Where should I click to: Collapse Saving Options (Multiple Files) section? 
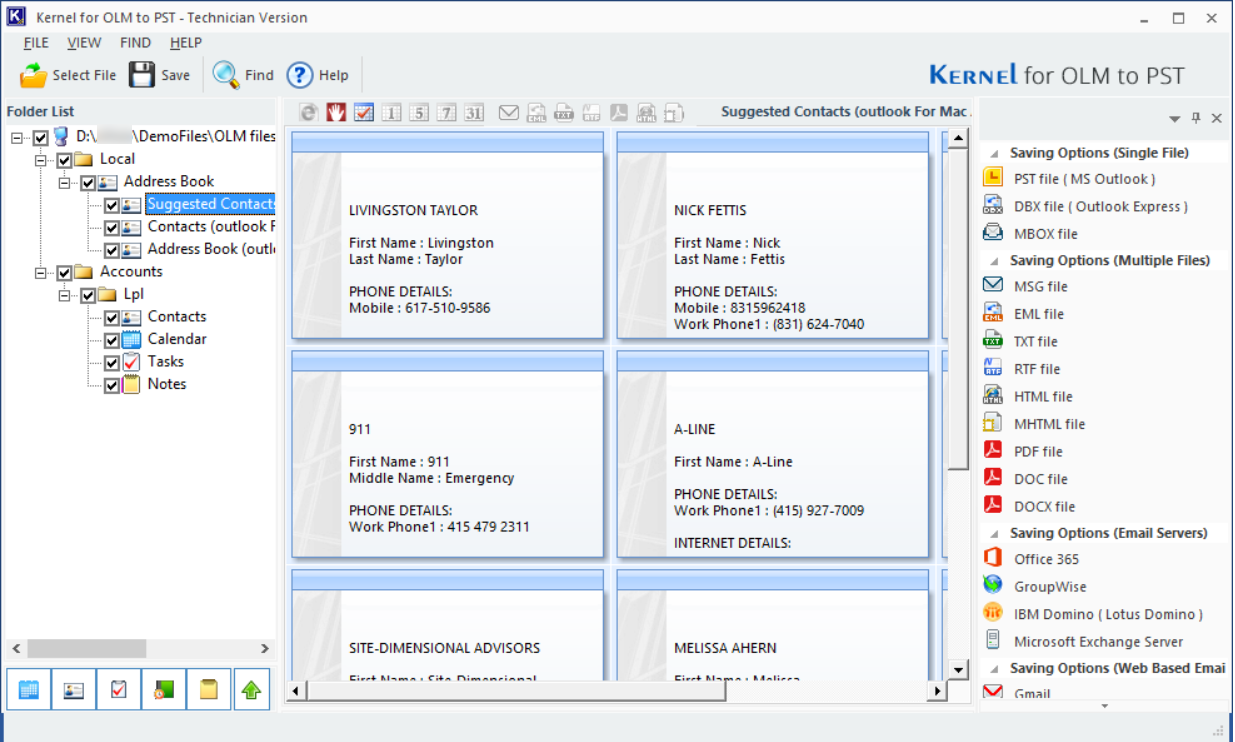pyautogui.click(x=994, y=260)
